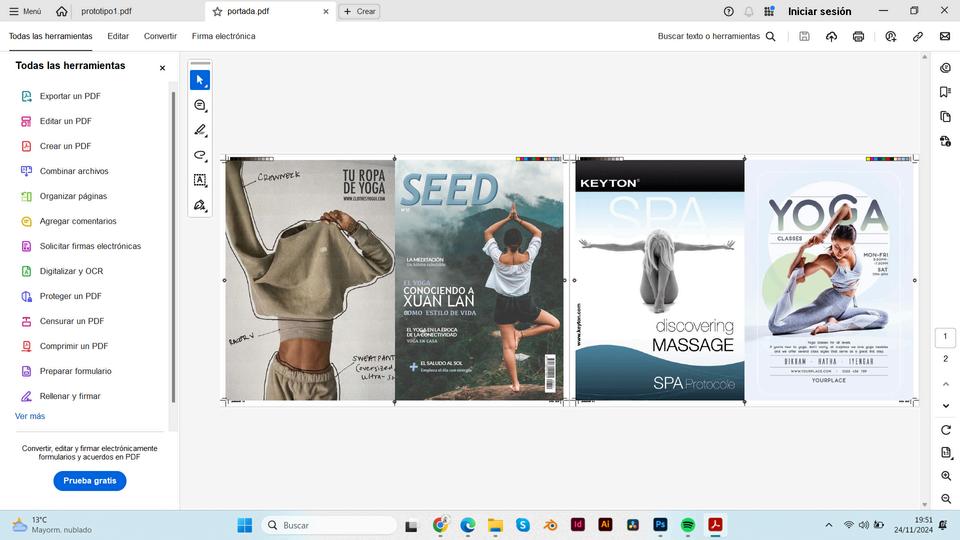
Task: Click the send by email icon
Action: click(x=945, y=36)
